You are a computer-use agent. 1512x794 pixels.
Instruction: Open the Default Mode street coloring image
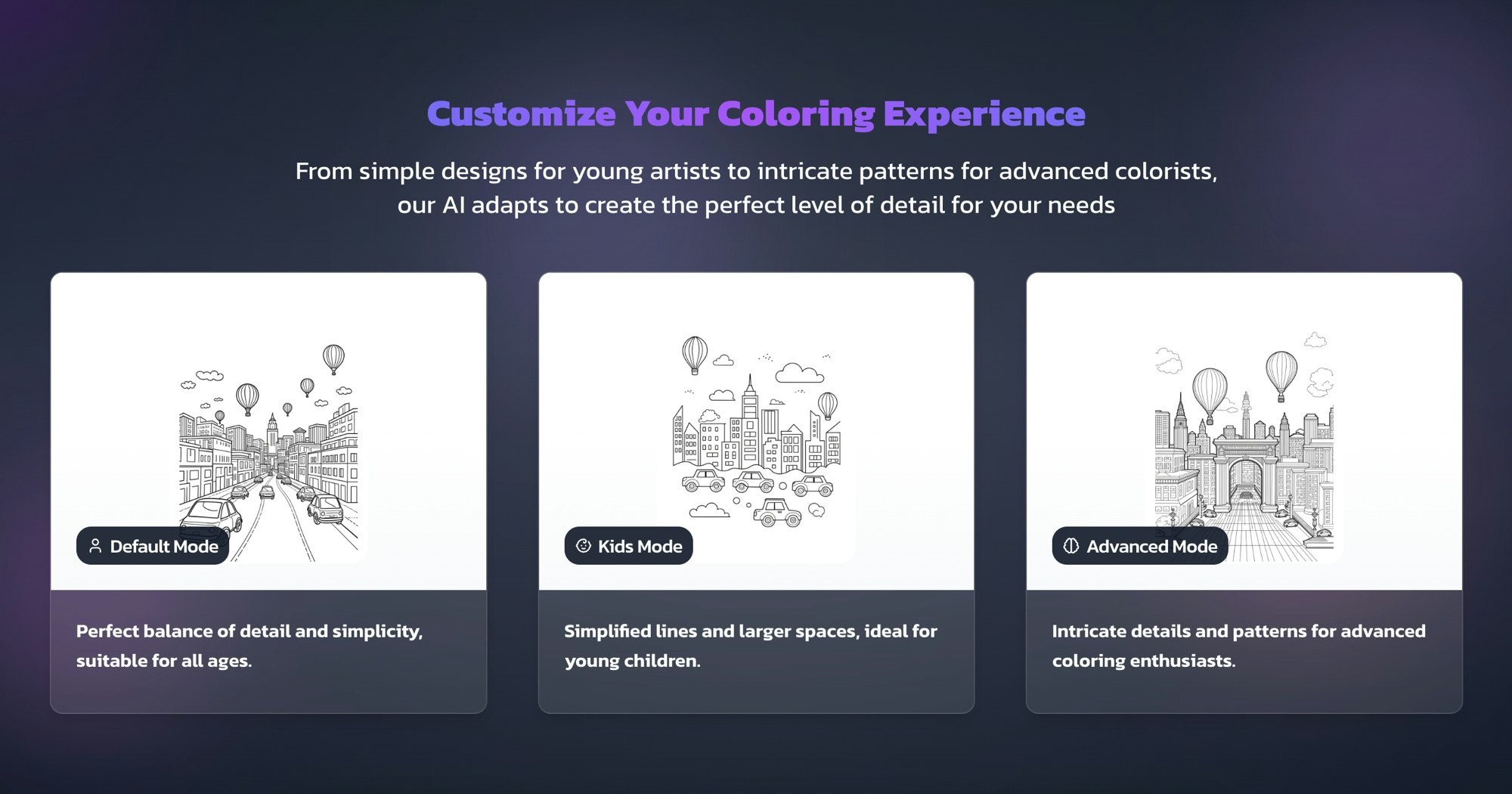[x=268, y=451]
